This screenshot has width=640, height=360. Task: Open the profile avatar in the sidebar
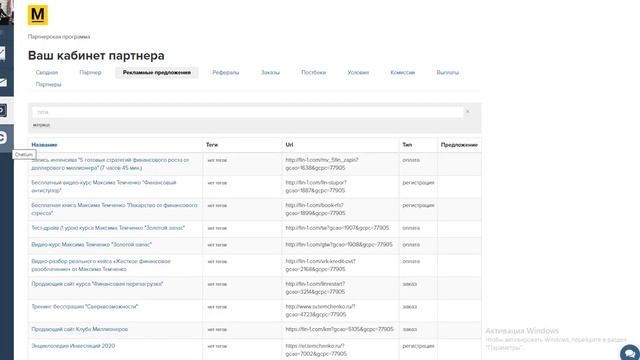click(6, 12)
